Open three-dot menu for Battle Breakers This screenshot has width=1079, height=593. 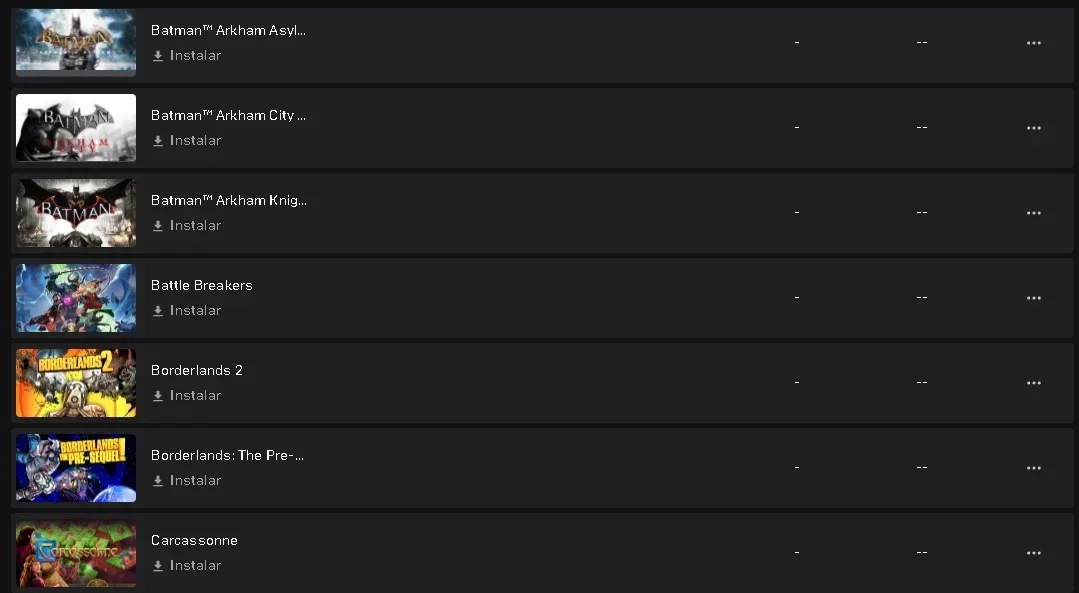pyautogui.click(x=1034, y=298)
